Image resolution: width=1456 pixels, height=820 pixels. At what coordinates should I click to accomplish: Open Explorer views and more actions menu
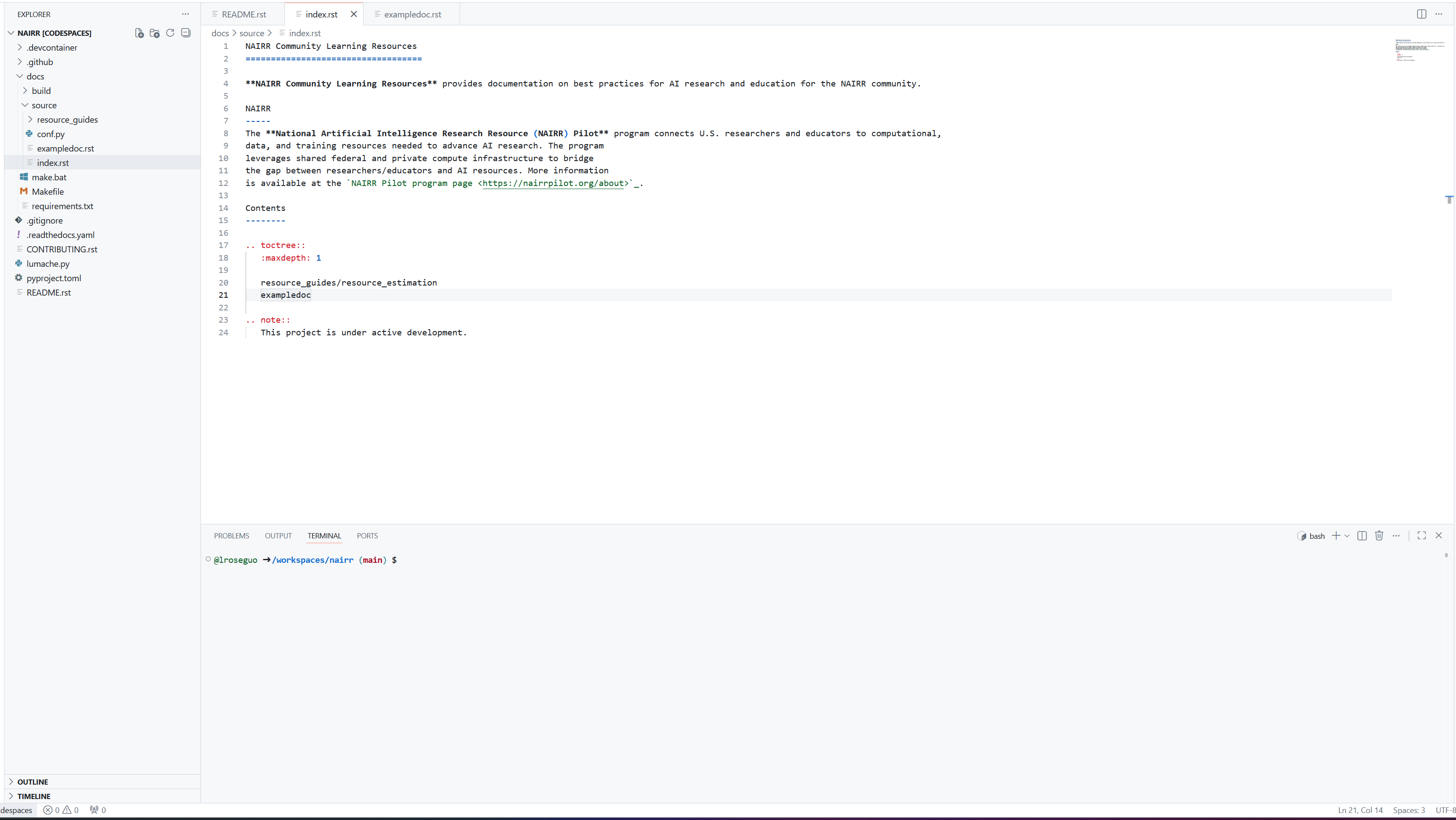[x=185, y=14]
